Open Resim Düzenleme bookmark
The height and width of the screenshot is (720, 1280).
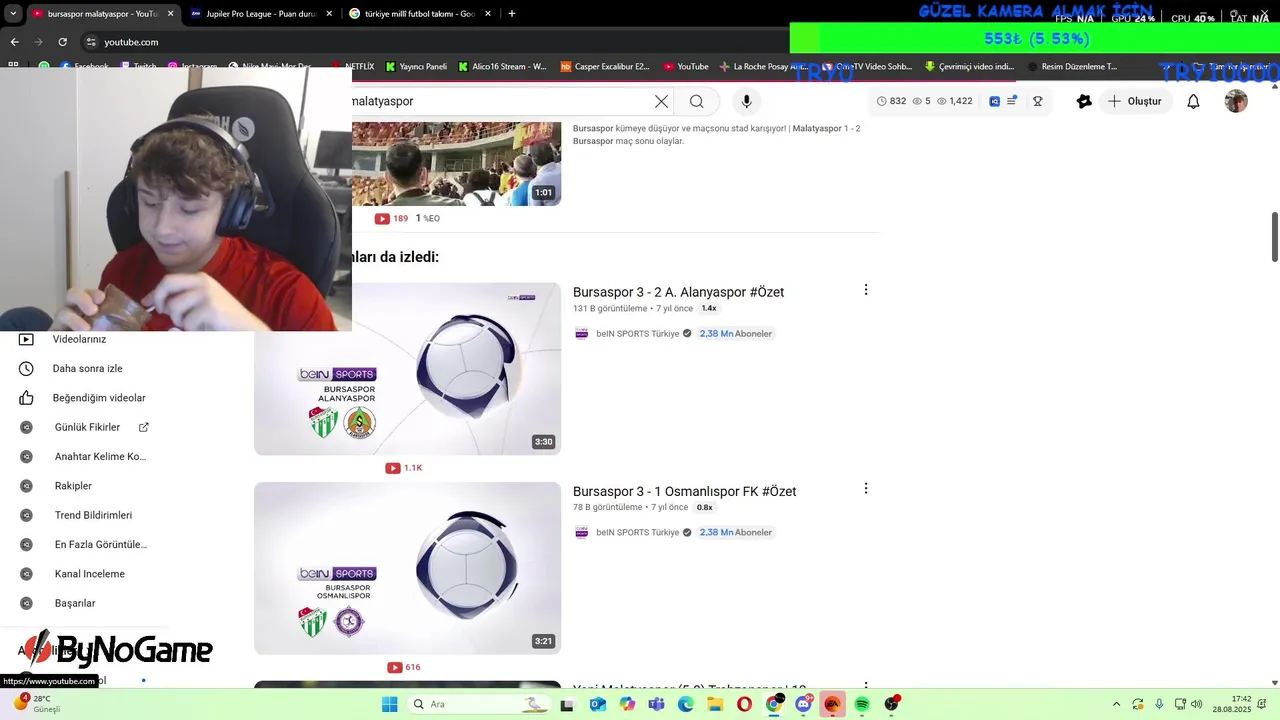coord(1072,67)
